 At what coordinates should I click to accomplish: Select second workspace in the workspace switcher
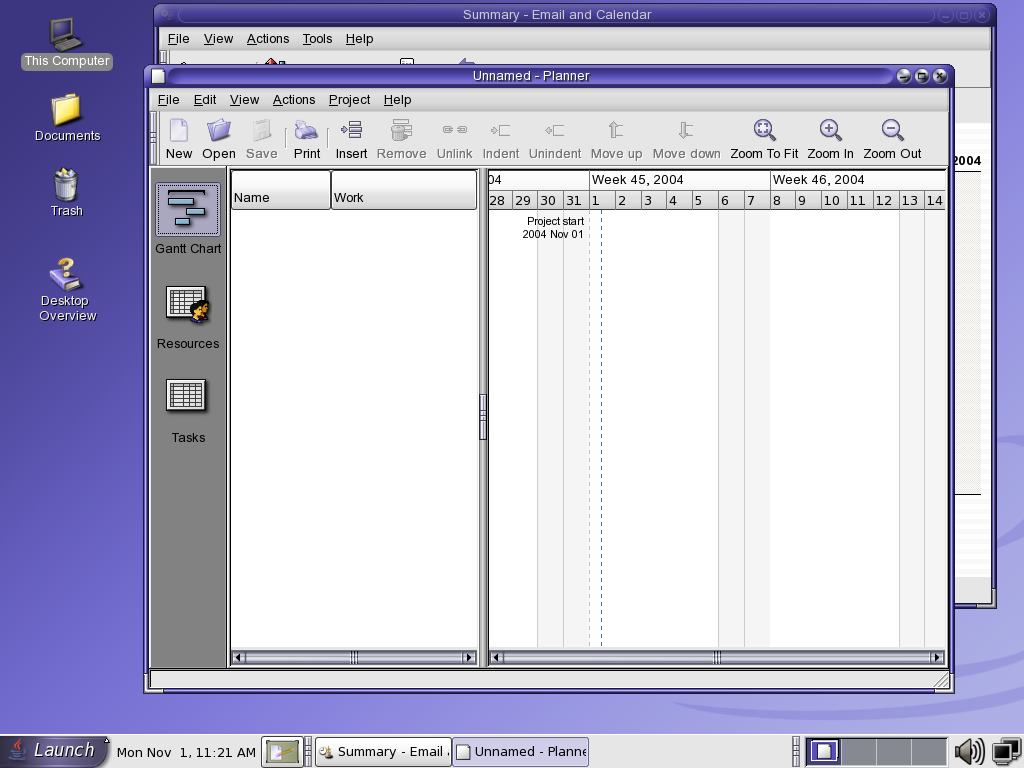click(x=858, y=752)
